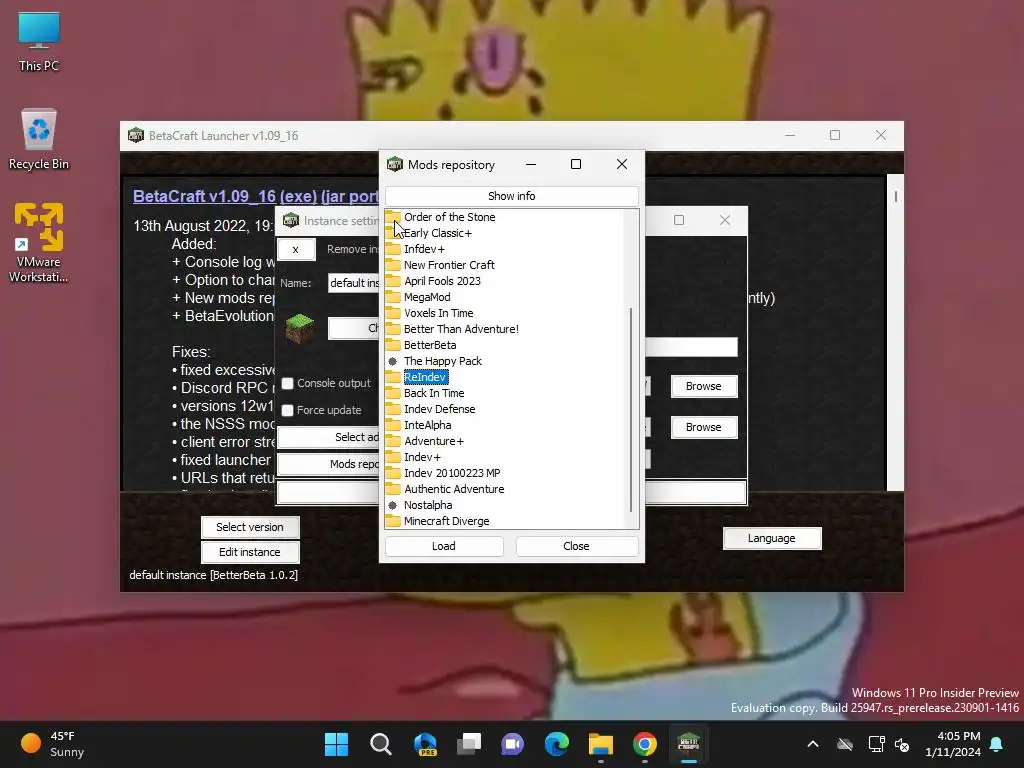
Task: Open Google Chrome from the taskbar
Action: click(645, 744)
